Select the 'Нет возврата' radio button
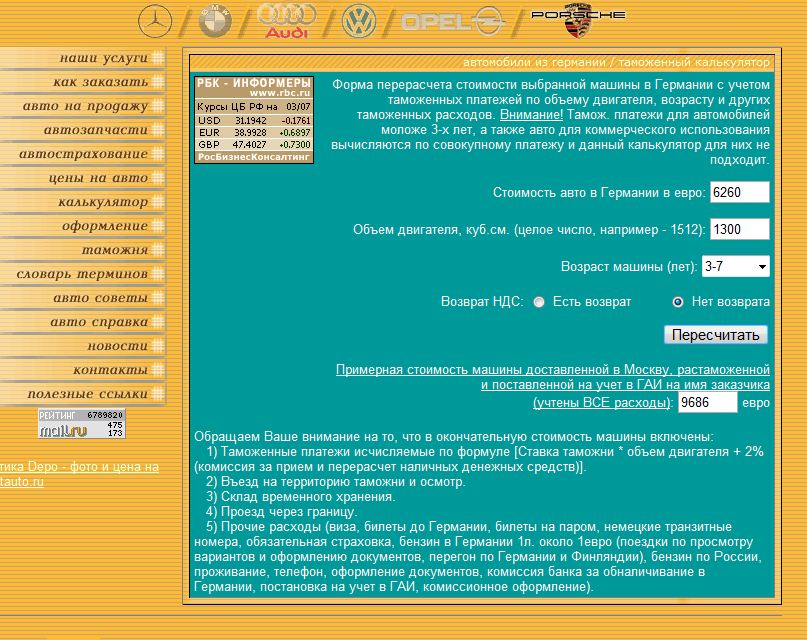Image resolution: width=807 pixels, height=640 pixels. [678, 302]
